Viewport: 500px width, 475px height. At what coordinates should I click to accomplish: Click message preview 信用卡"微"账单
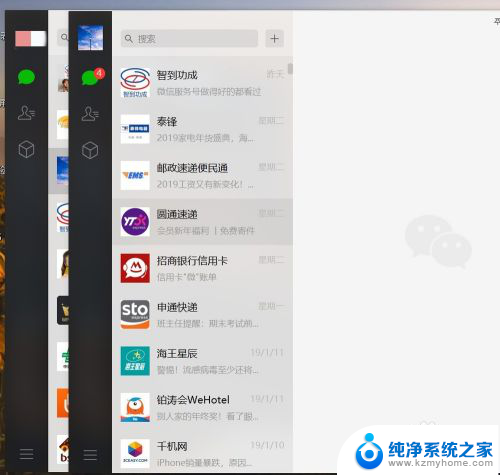pos(187,277)
